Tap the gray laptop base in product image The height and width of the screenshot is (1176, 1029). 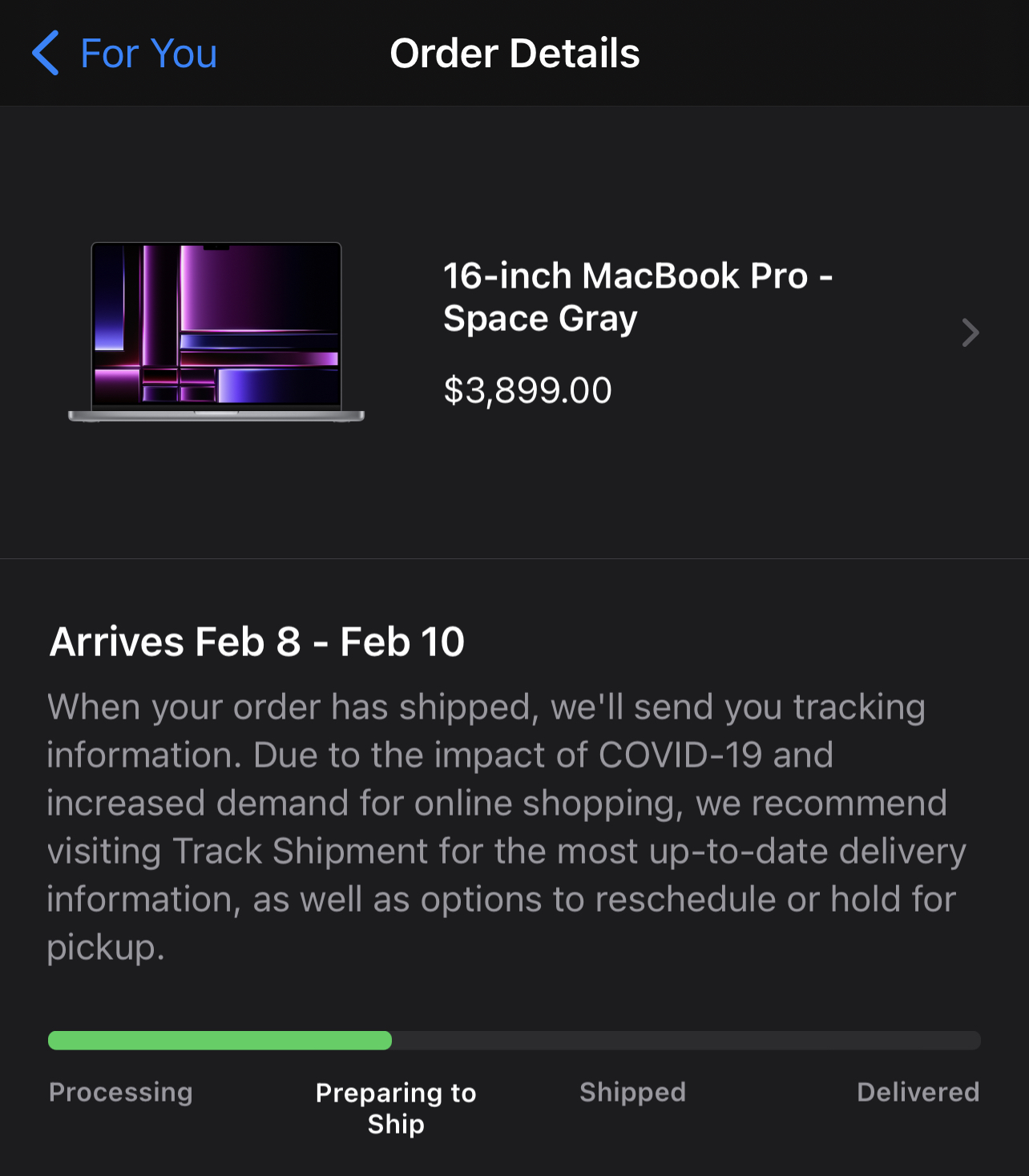pos(216,416)
